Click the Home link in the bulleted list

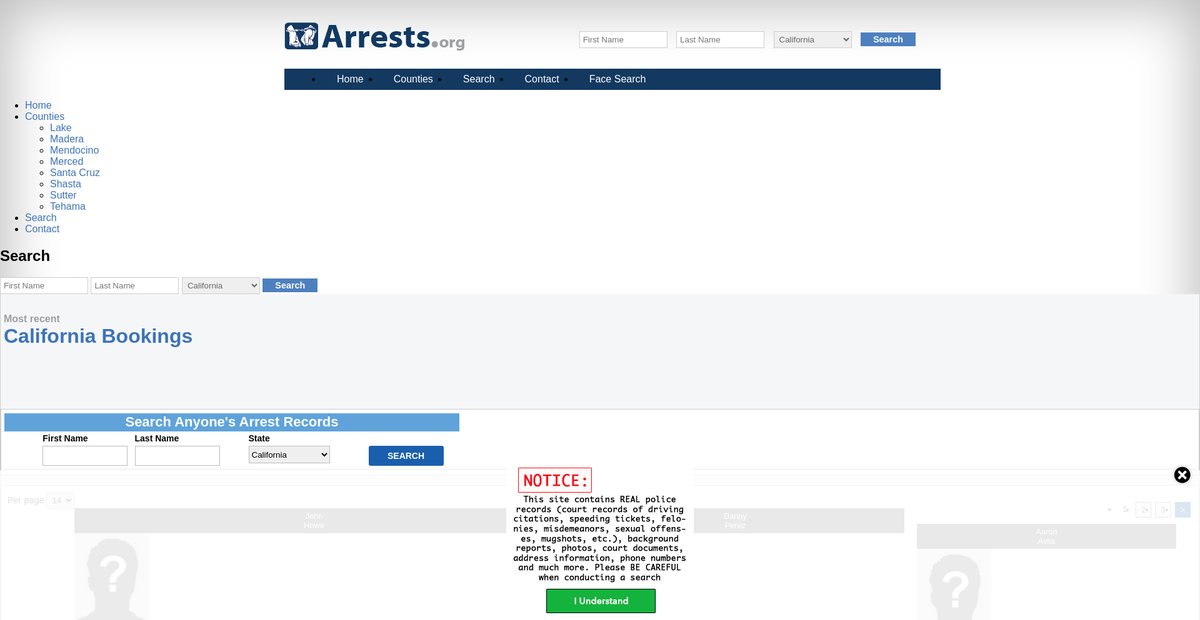pyautogui.click(x=38, y=105)
